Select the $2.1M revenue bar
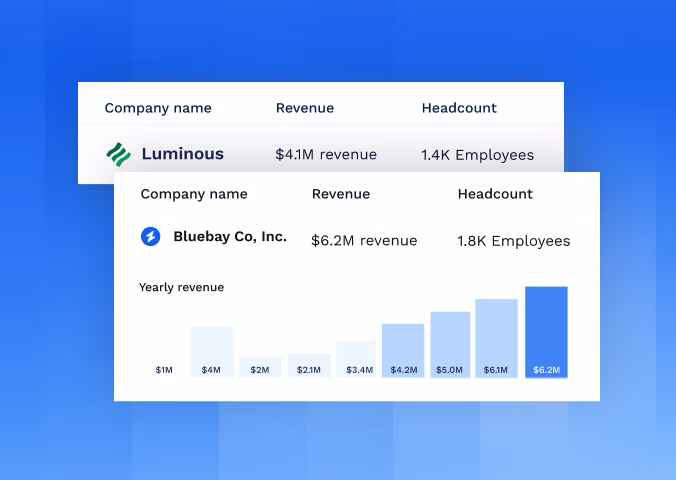This screenshot has width=676, height=480. click(x=309, y=366)
